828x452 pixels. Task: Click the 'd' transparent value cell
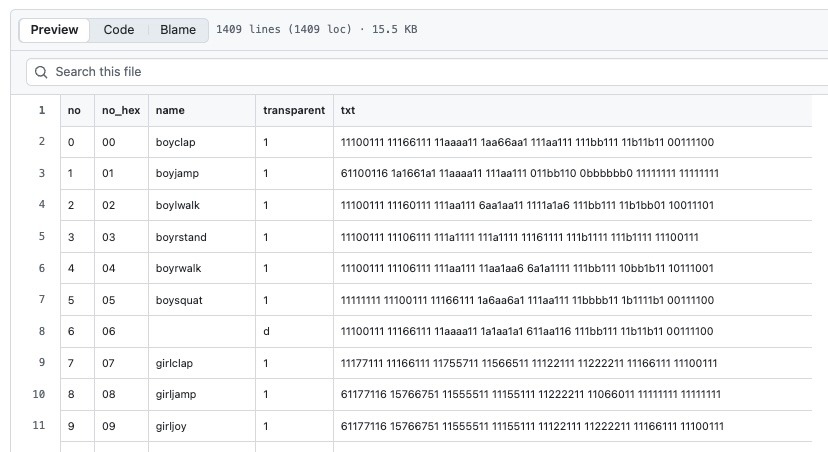(x=267, y=331)
